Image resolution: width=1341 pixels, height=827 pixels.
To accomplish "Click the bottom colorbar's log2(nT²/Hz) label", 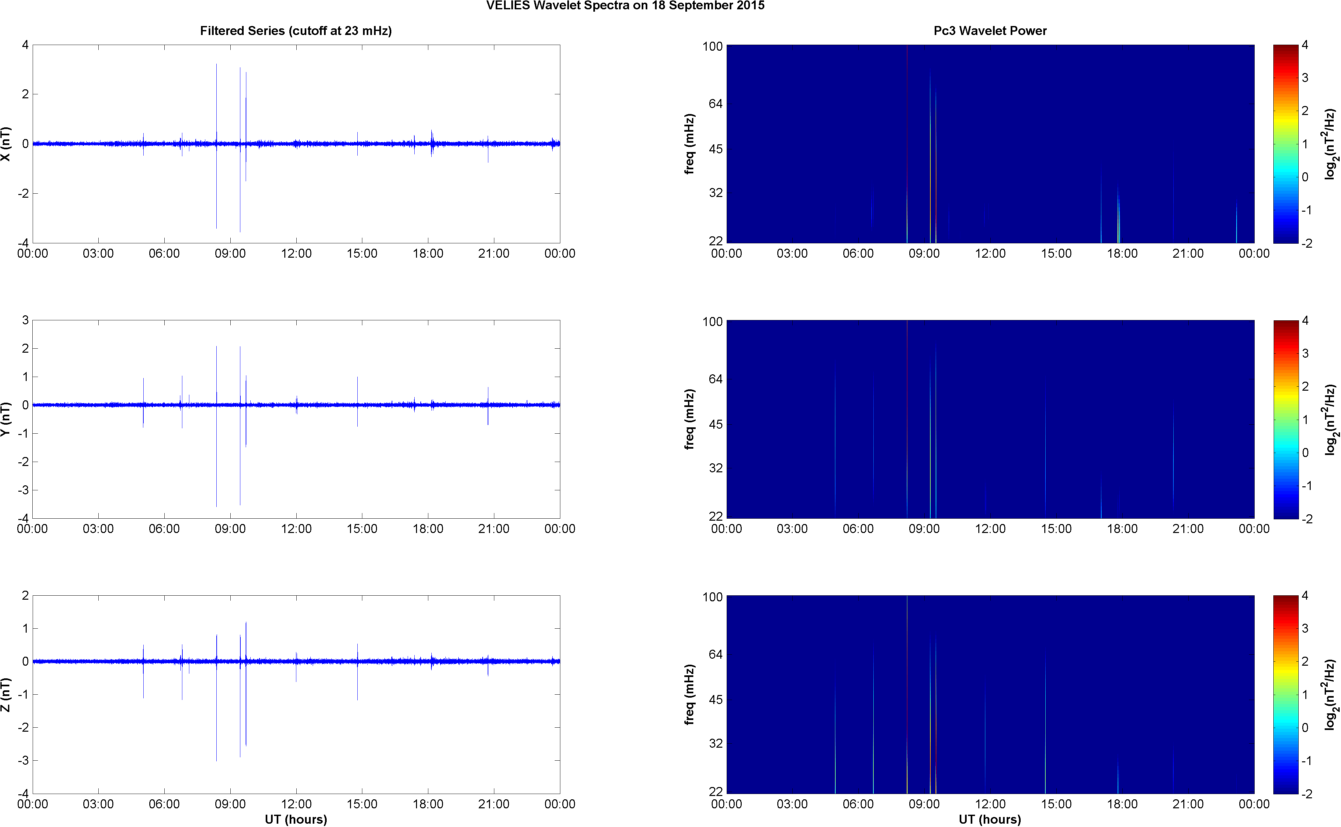I will (x=1332, y=694).
